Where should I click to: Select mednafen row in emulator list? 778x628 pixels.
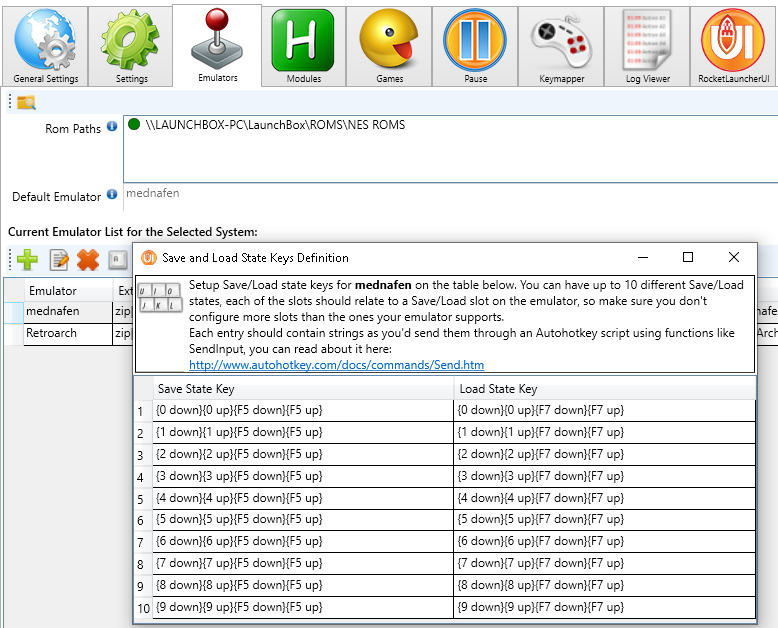[x=68, y=311]
